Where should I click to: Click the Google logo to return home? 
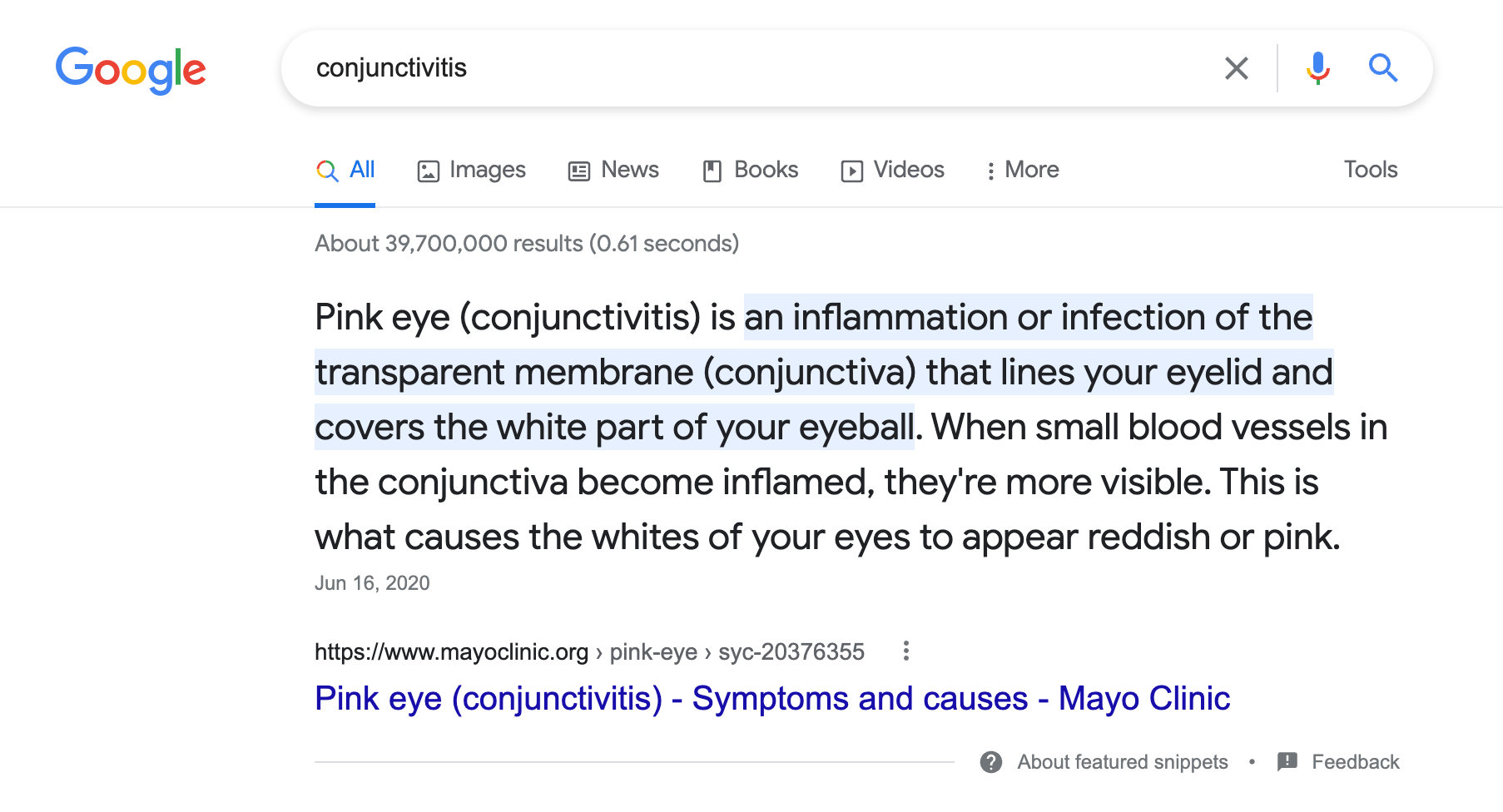[131, 70]
